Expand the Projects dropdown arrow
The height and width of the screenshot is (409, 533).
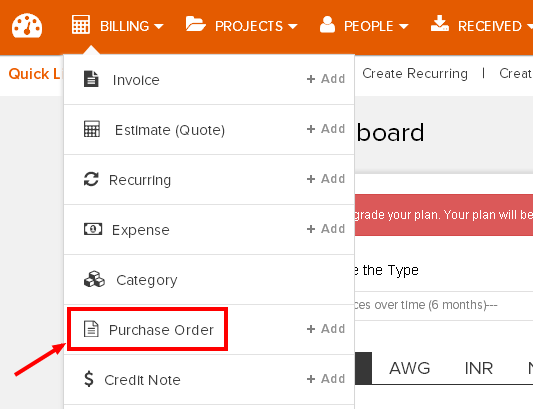(x=292, y=26)
